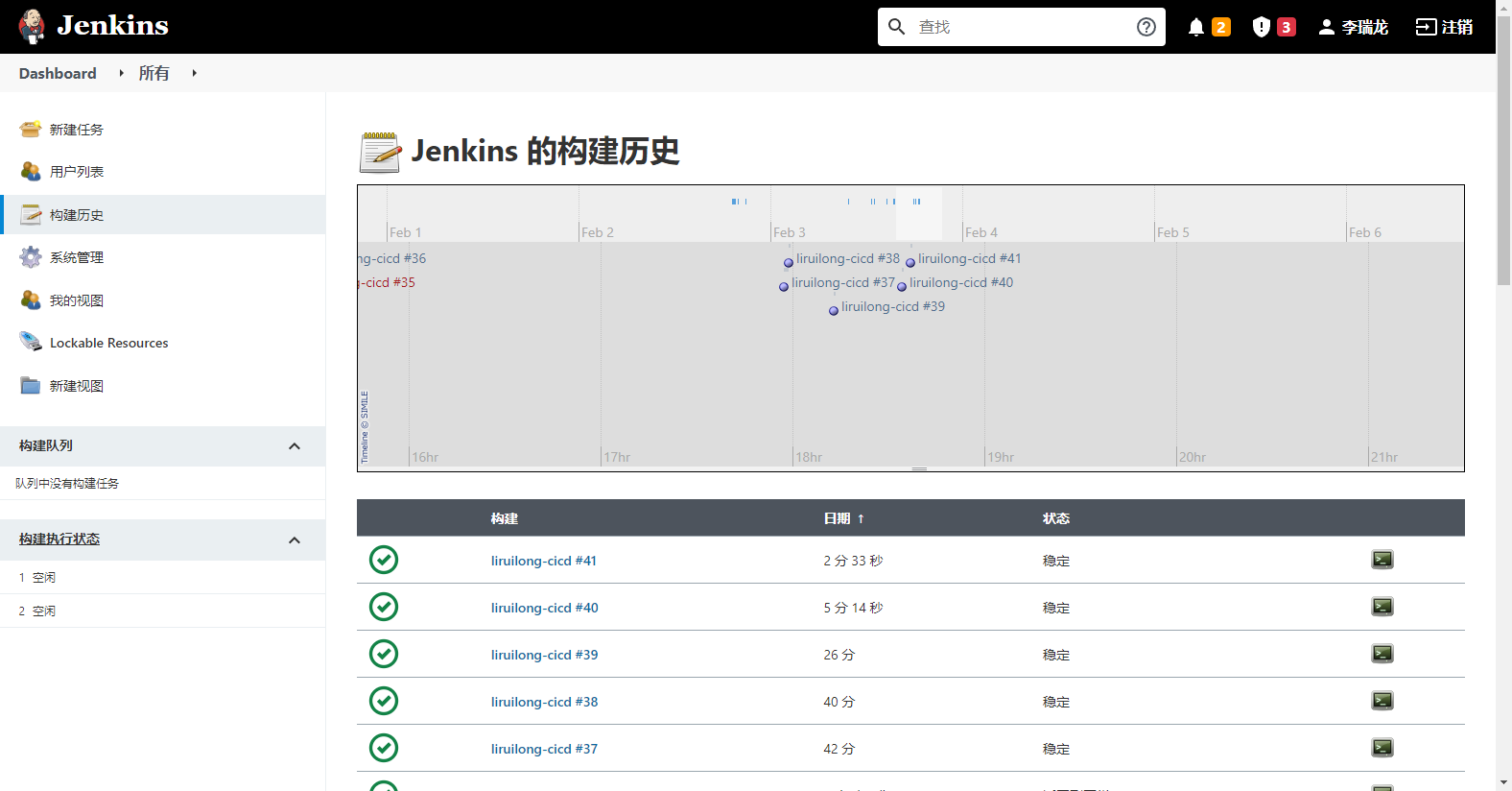Click timeline entry cicd #36
Viewport: 1512px width, 791px height.
click(x=392, y=258)
